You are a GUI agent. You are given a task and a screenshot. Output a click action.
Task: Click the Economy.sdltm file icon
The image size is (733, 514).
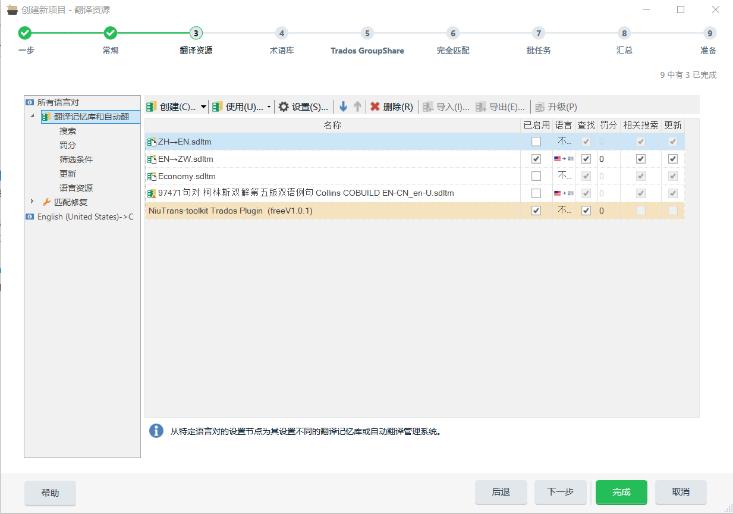151,176
